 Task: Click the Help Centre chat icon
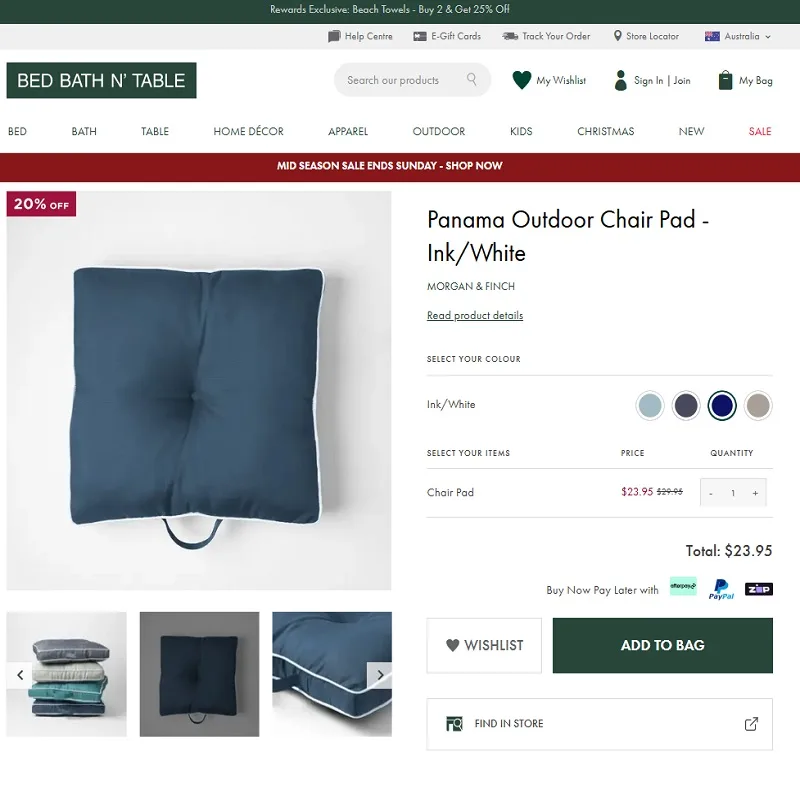334,36
